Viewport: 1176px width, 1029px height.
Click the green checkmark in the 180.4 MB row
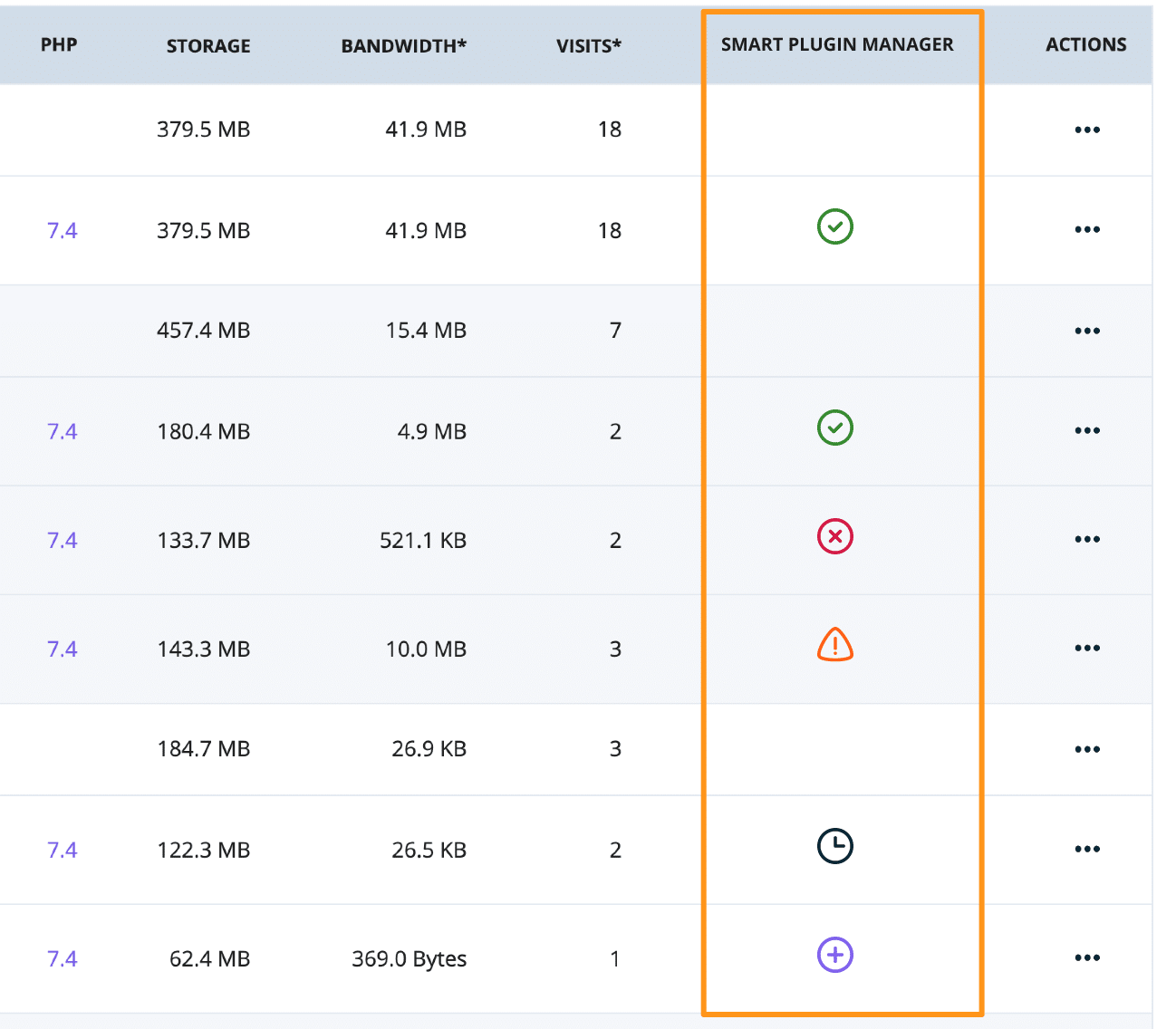[x=834, y=428]
